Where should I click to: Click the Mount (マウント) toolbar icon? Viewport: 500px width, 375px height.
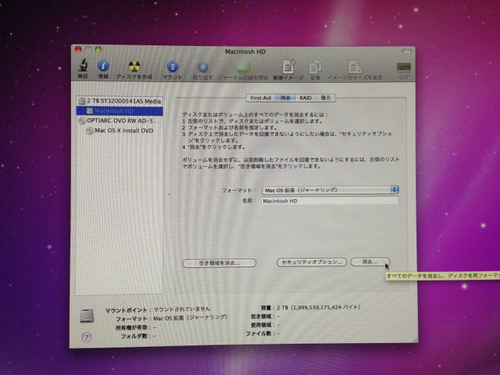[x=172, y=67]
